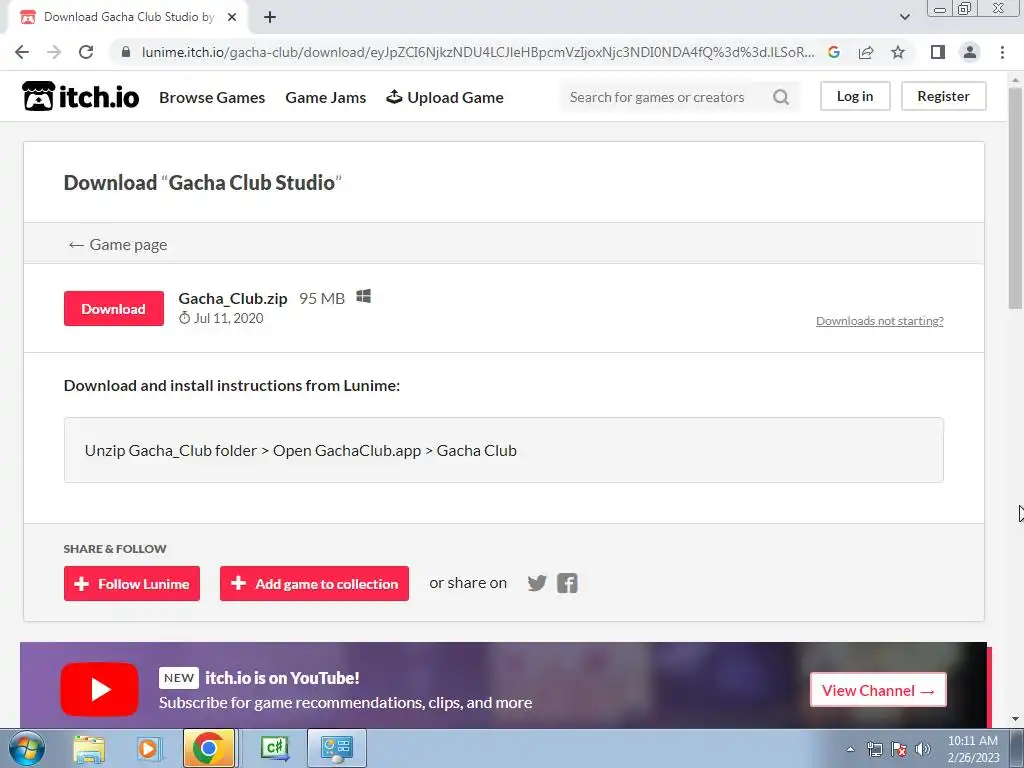
Task: Bookmark this page with star icon
Action: 898,52
